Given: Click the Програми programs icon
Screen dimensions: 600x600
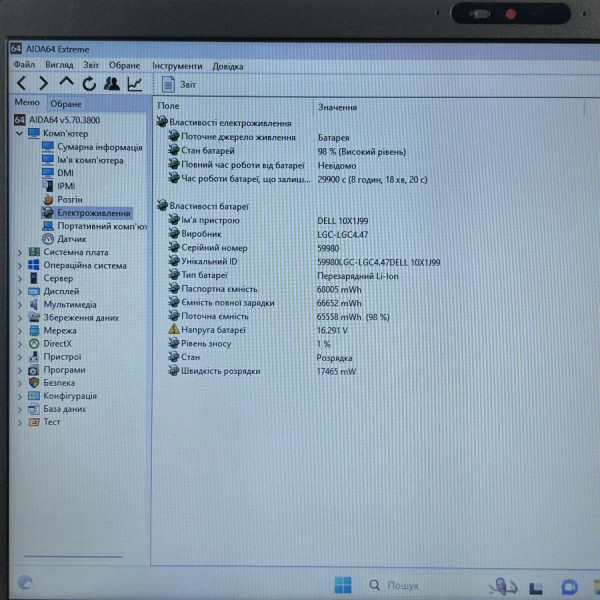Looking at the screenshot, I should point(34,370).
